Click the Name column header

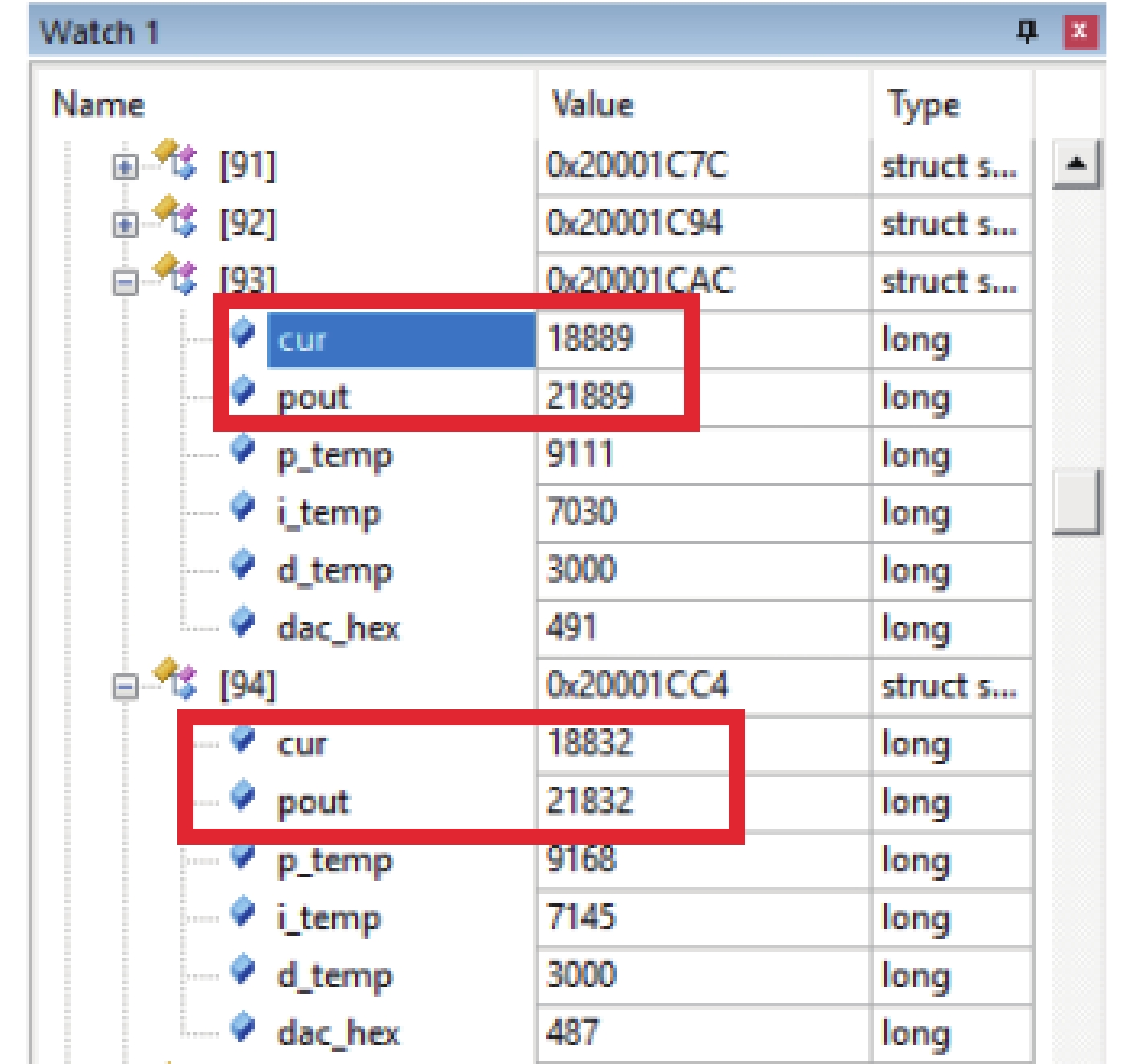coord(99,105)
